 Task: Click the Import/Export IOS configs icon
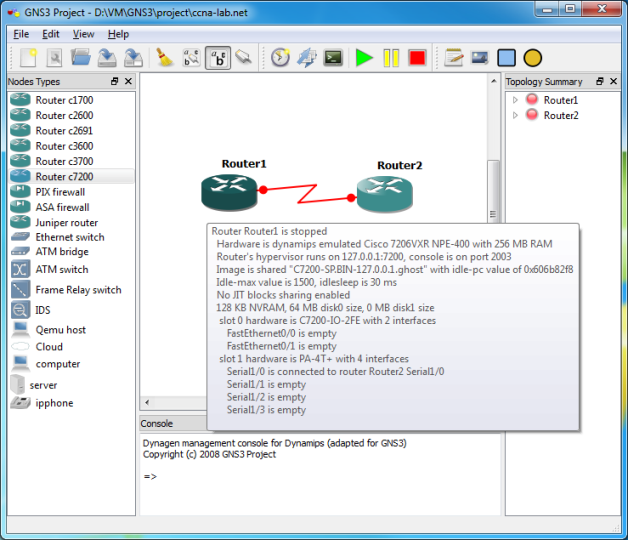(x=307, y=58)
